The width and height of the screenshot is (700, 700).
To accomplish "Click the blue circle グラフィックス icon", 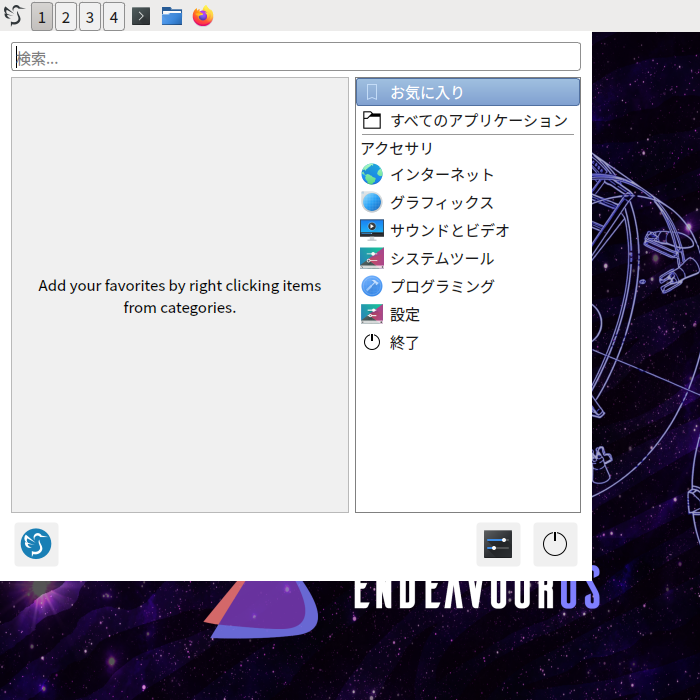I will tap(372, 202).
